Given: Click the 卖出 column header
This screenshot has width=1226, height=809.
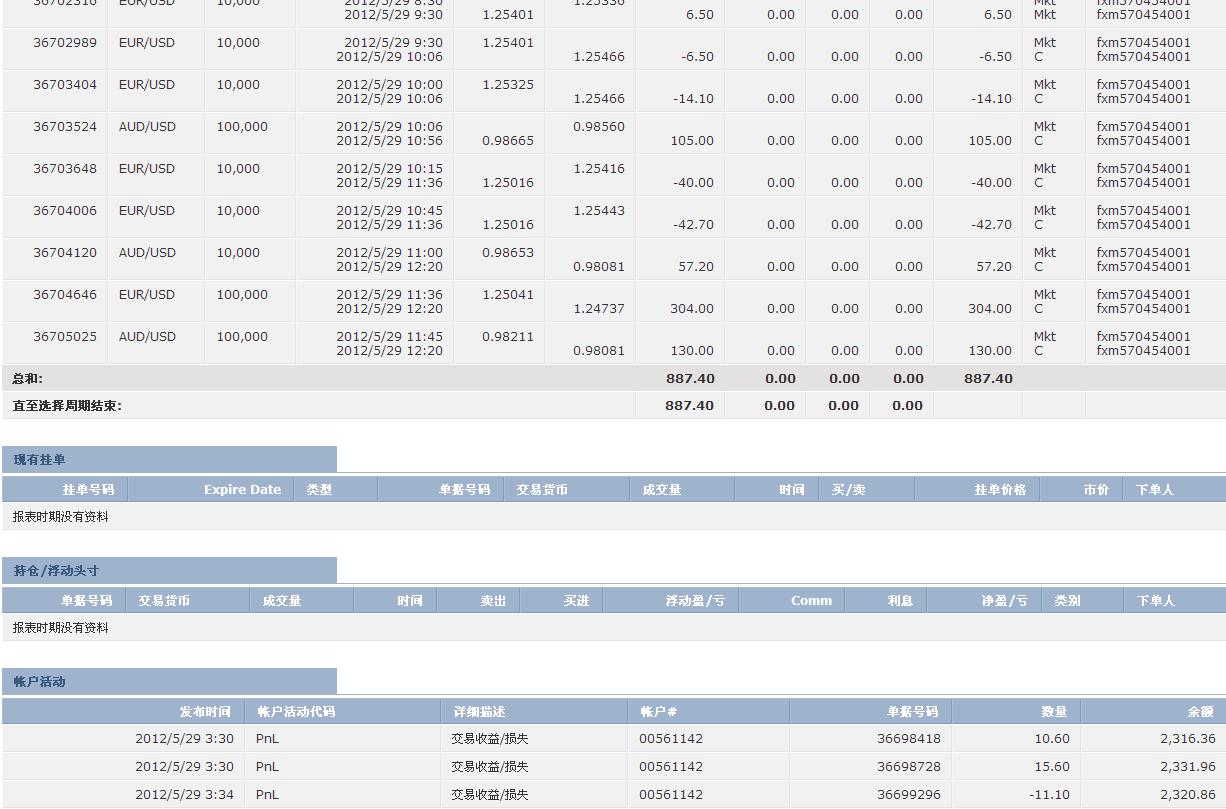Looking at the screenshot, I should click(493, 601).
